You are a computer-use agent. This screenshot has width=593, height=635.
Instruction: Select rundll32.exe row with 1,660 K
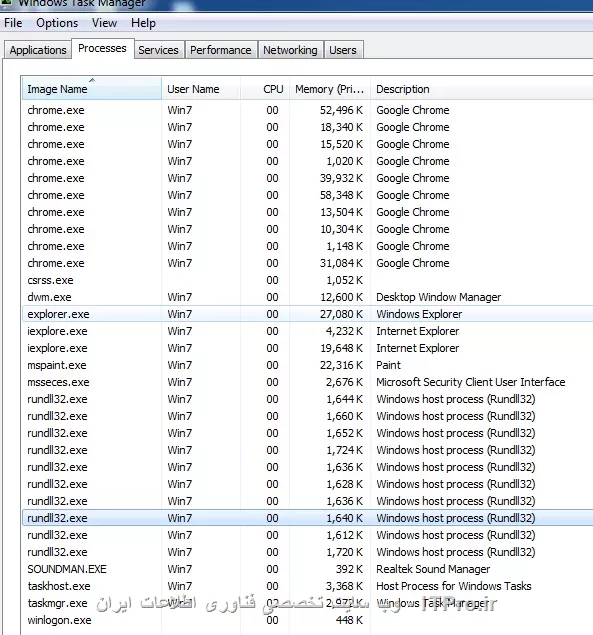pos(308,416)
